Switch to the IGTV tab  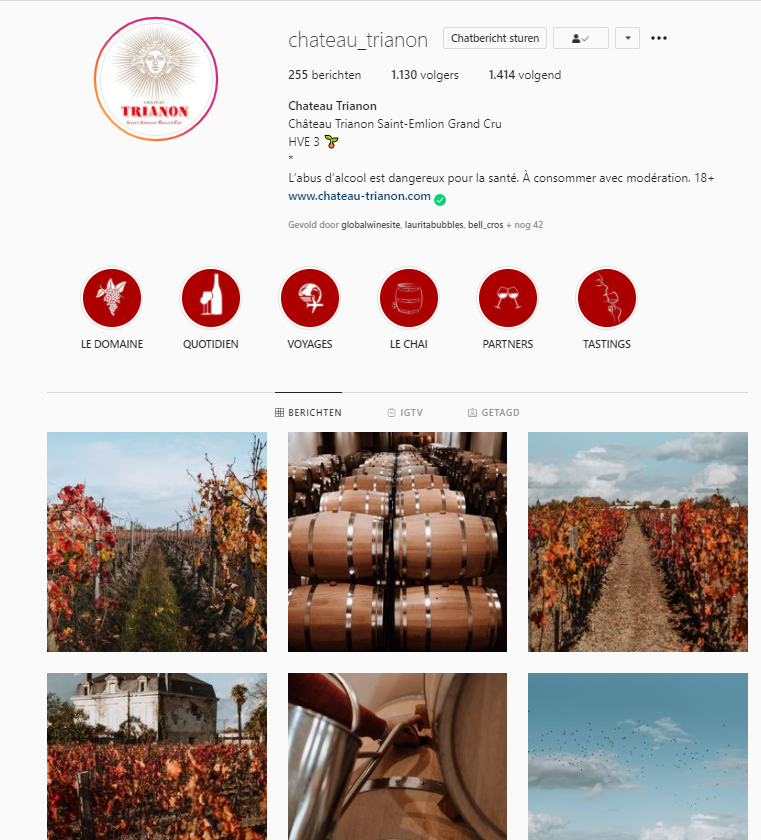tap(405, 412)
